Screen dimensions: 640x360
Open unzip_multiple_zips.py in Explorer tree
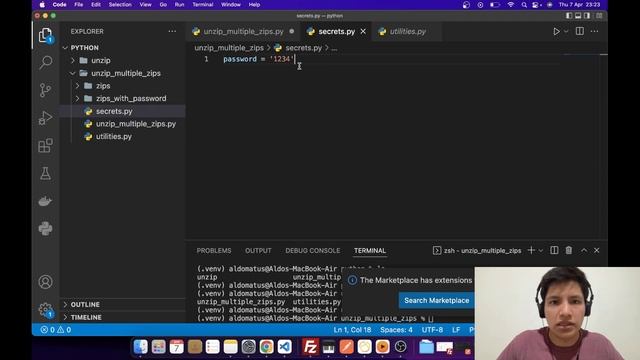136,124
